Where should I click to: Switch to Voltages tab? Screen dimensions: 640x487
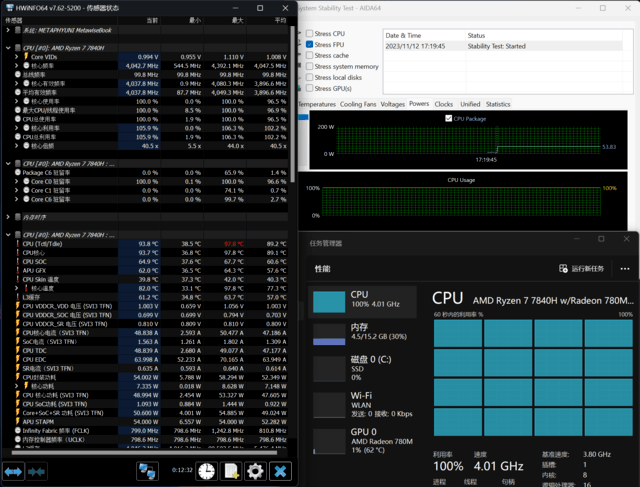[x=392, y=104]
